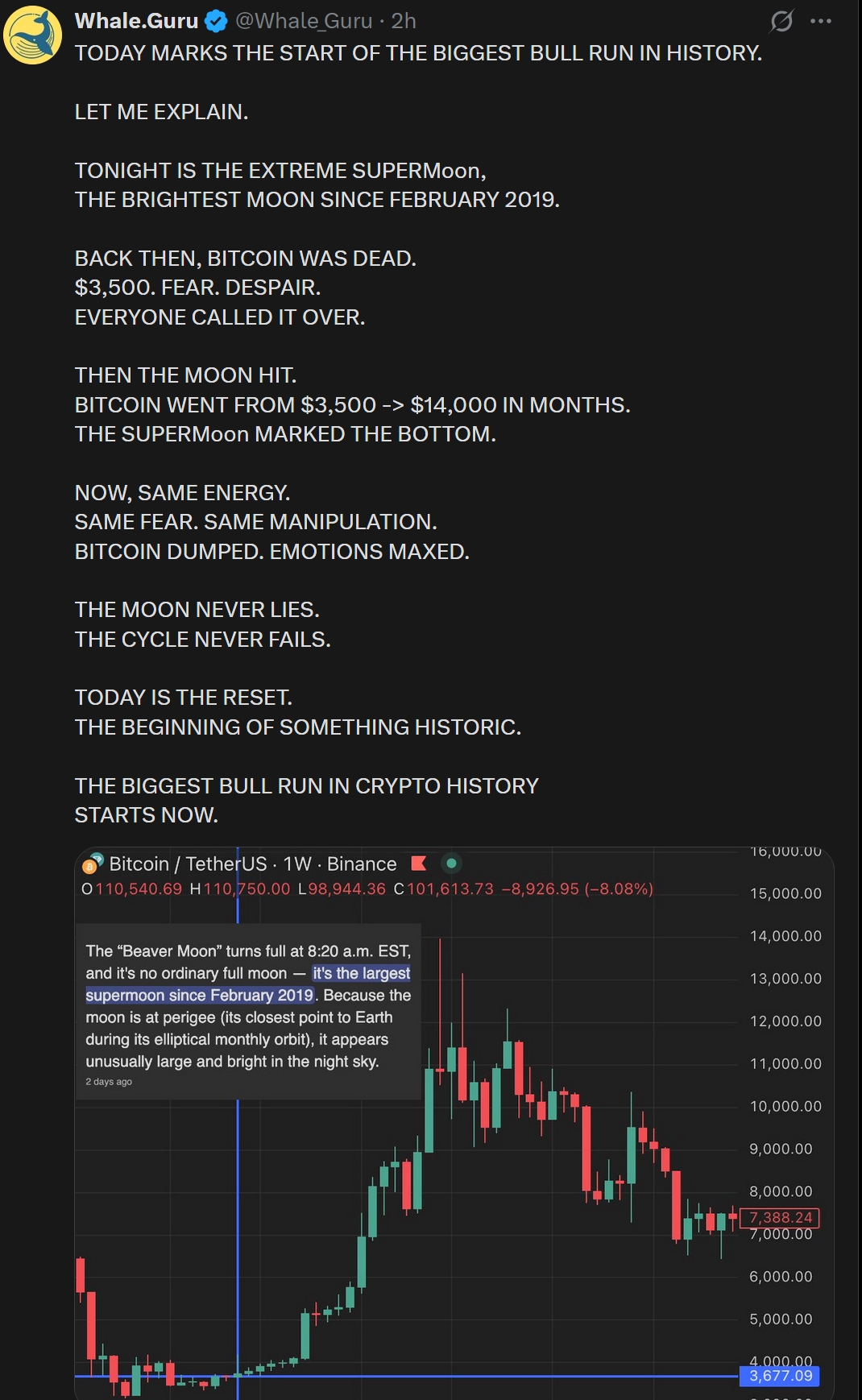Click the Whale.Guru whale profile avatar

pyautogui.click(x=33, y=35)
